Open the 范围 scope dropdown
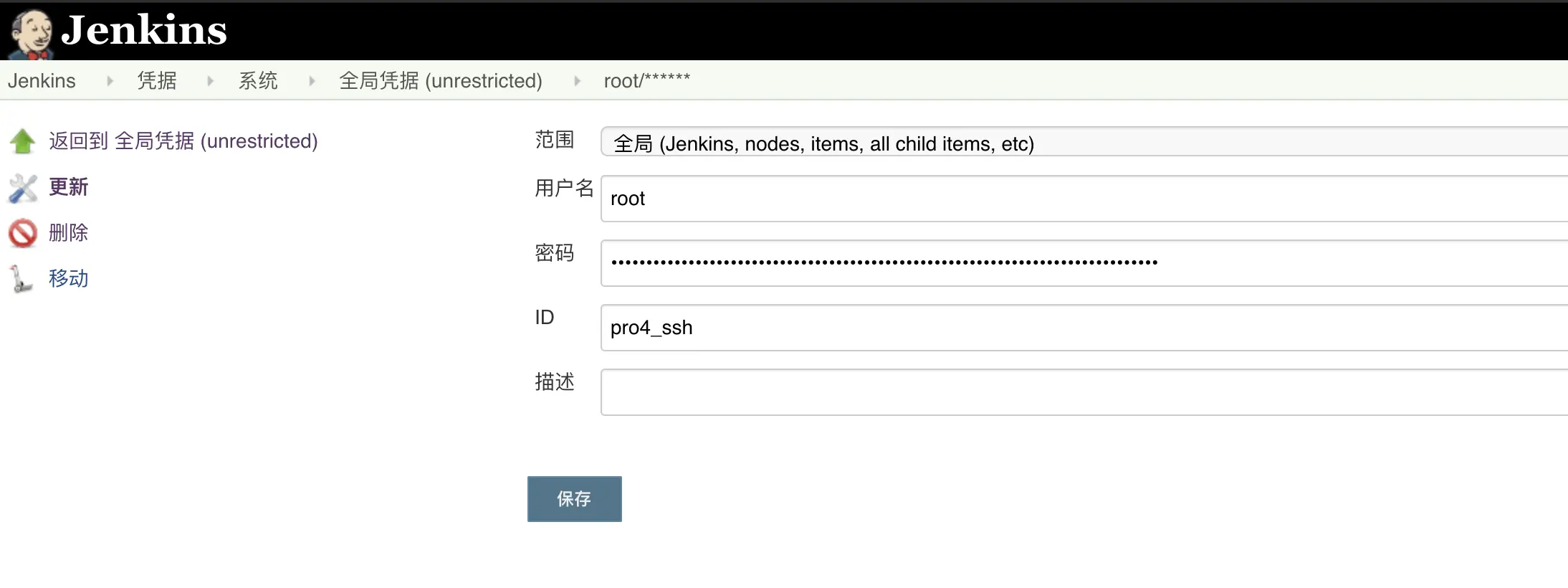Image resolution: width=1568 pixels, height=588 pixels. [x=1084, y=142]
